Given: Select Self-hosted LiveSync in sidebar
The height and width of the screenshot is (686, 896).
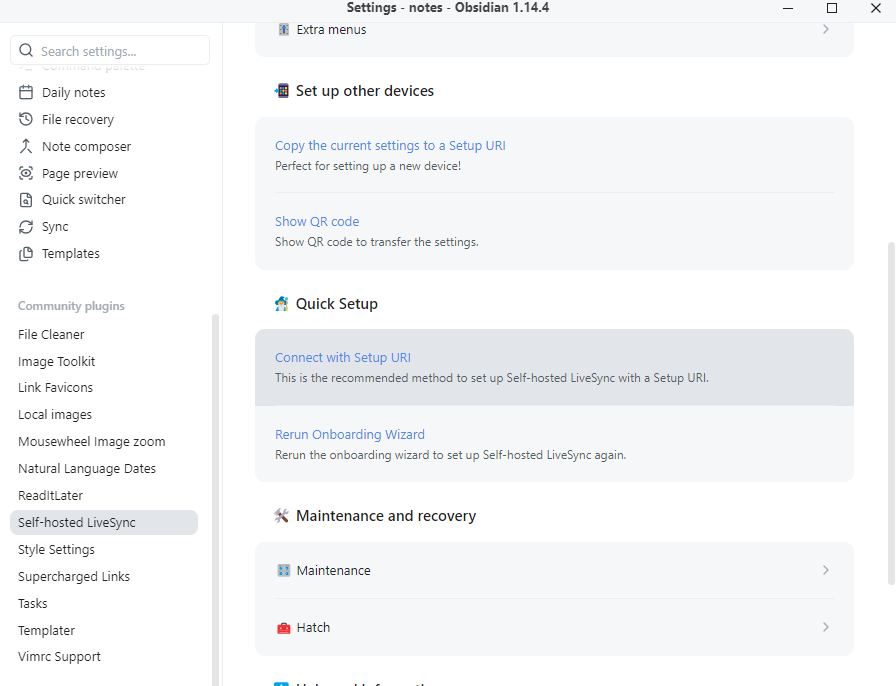Looking at the screenshot, I should pos(104,523).
